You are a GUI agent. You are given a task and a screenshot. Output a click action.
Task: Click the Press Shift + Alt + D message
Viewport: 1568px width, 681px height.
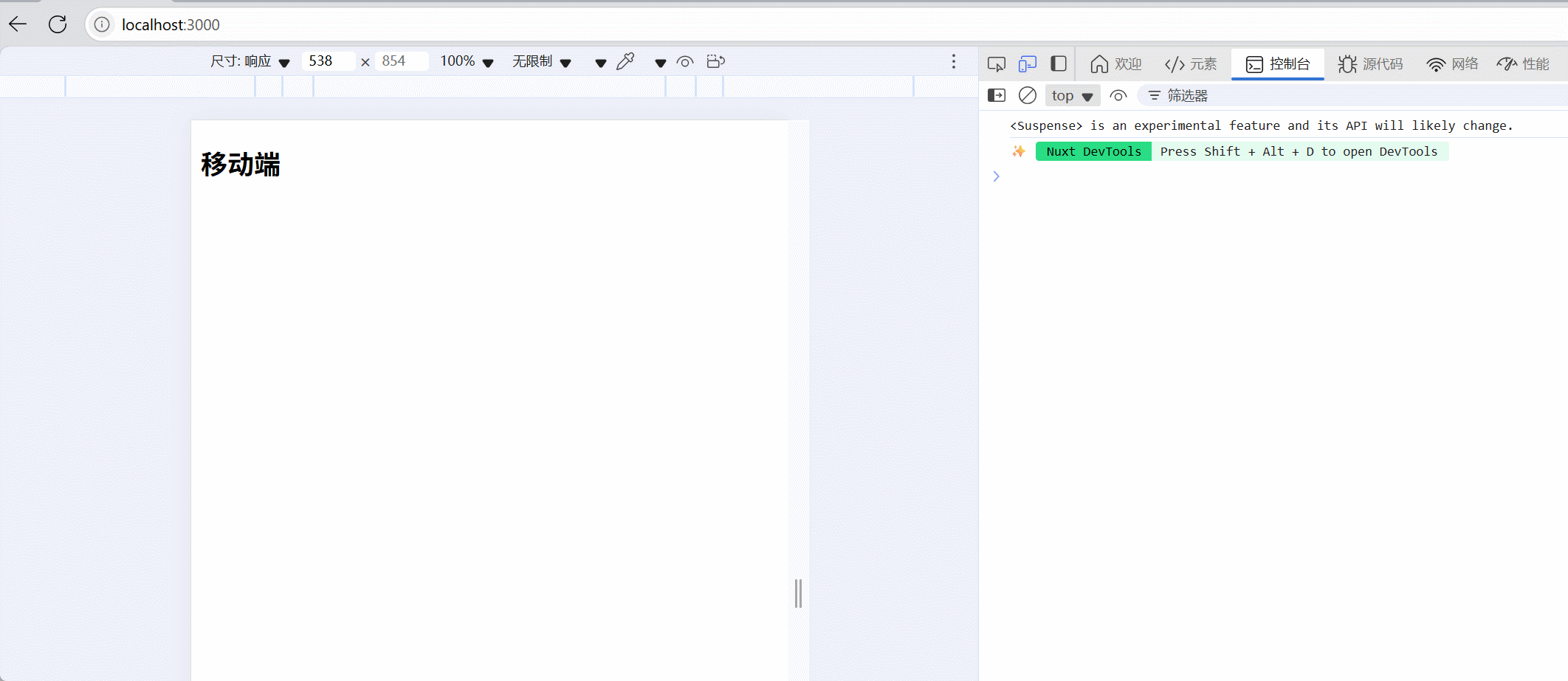(1299, 151)
